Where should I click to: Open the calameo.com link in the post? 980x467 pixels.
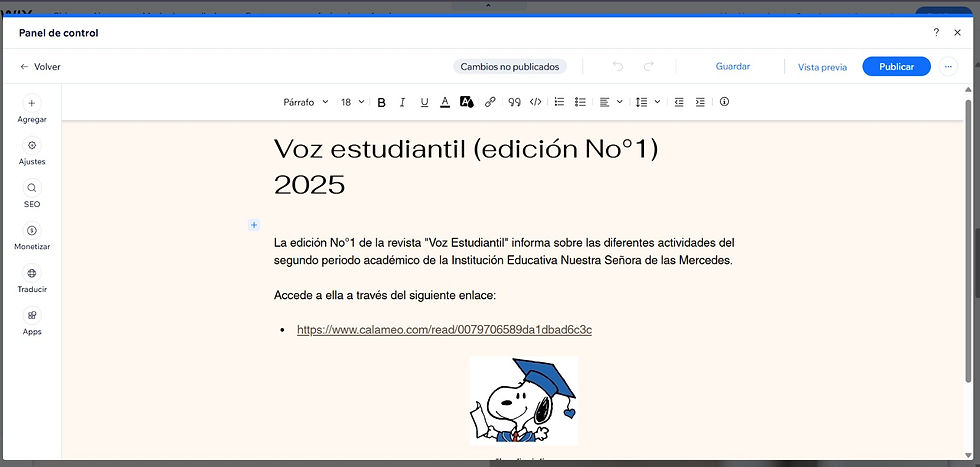(444, 329)
